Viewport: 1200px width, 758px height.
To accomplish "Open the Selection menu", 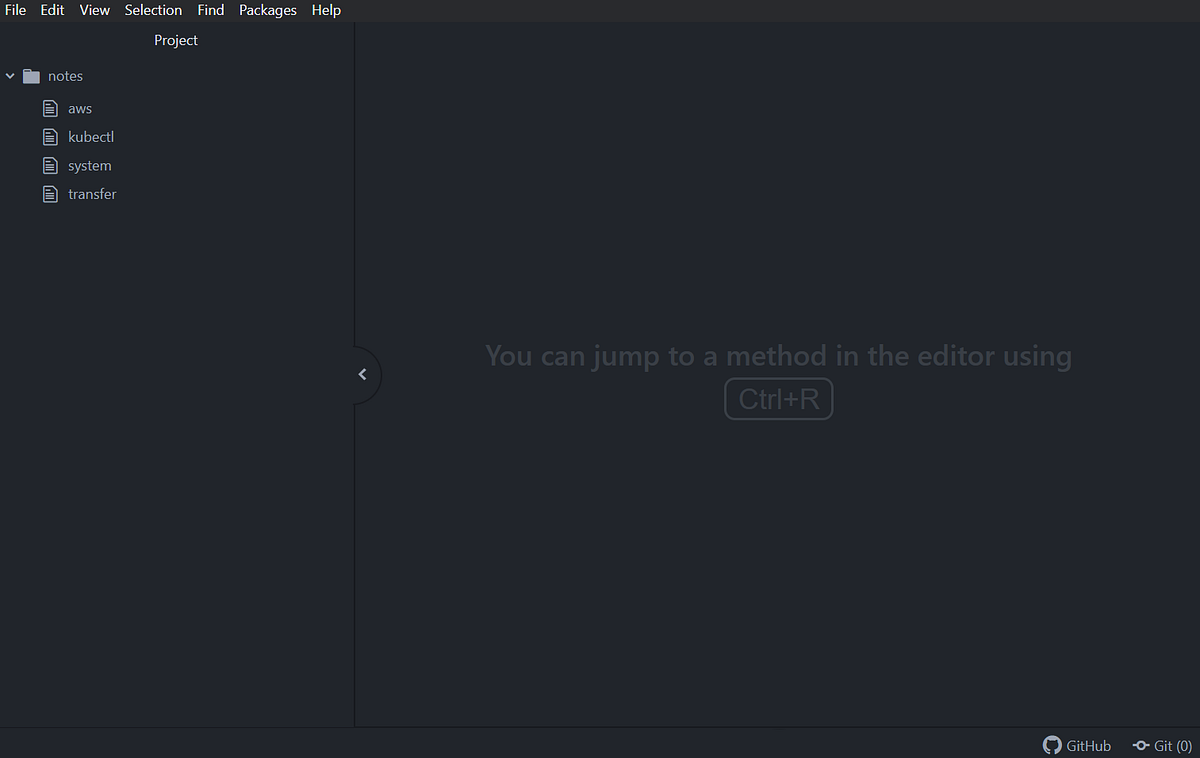I will coord(153,10).
